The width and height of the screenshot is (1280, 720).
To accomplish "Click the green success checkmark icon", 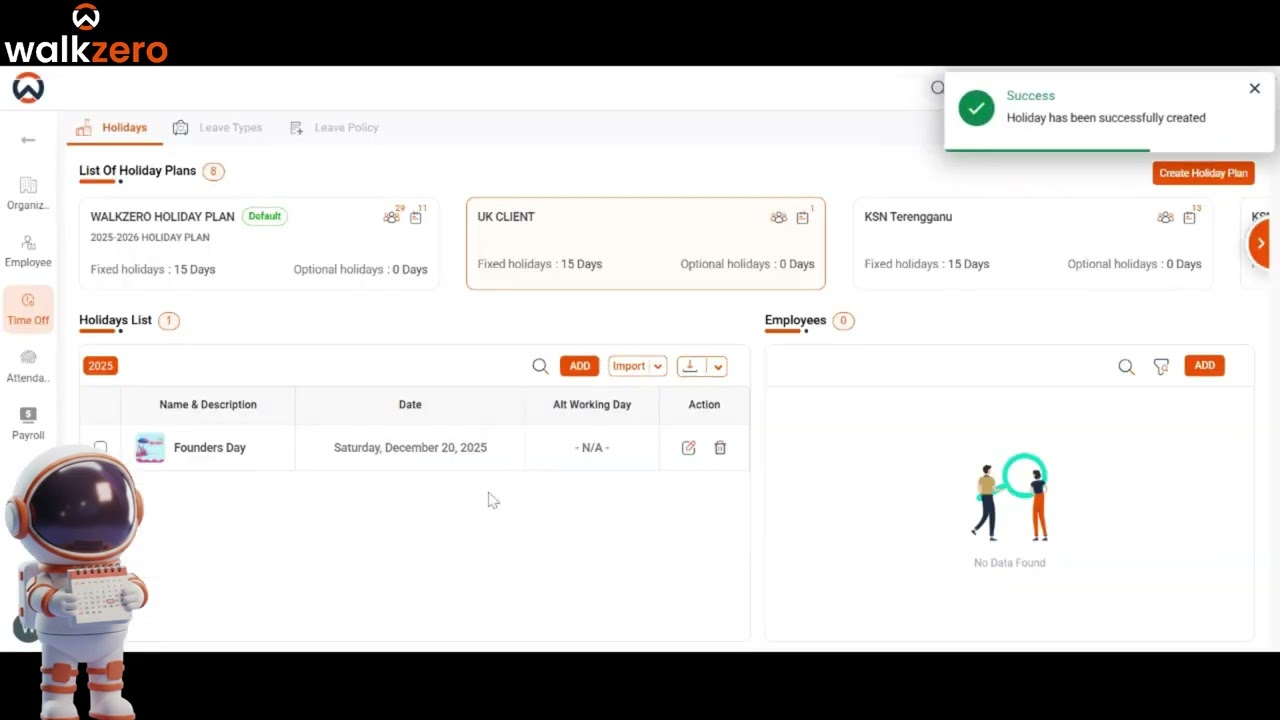I will [x=976, y=108].
